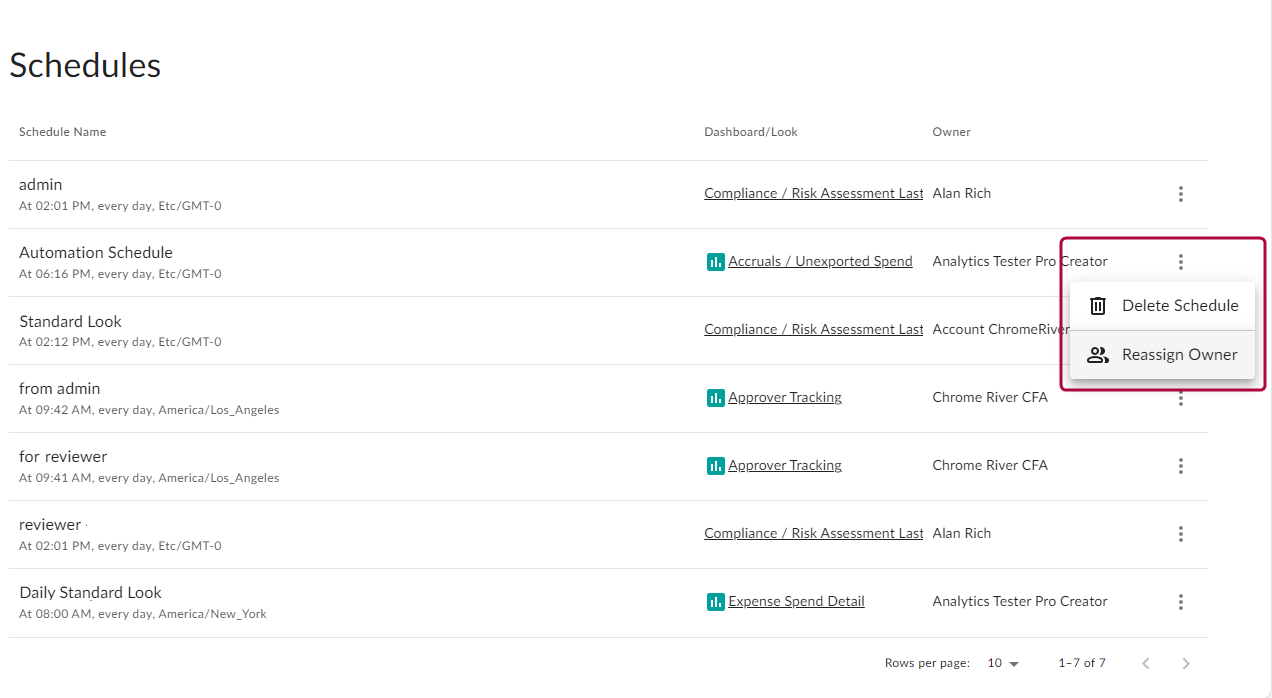
Task: Click the look icon next to Approver Tracking
Action: (x=715, y=397)
